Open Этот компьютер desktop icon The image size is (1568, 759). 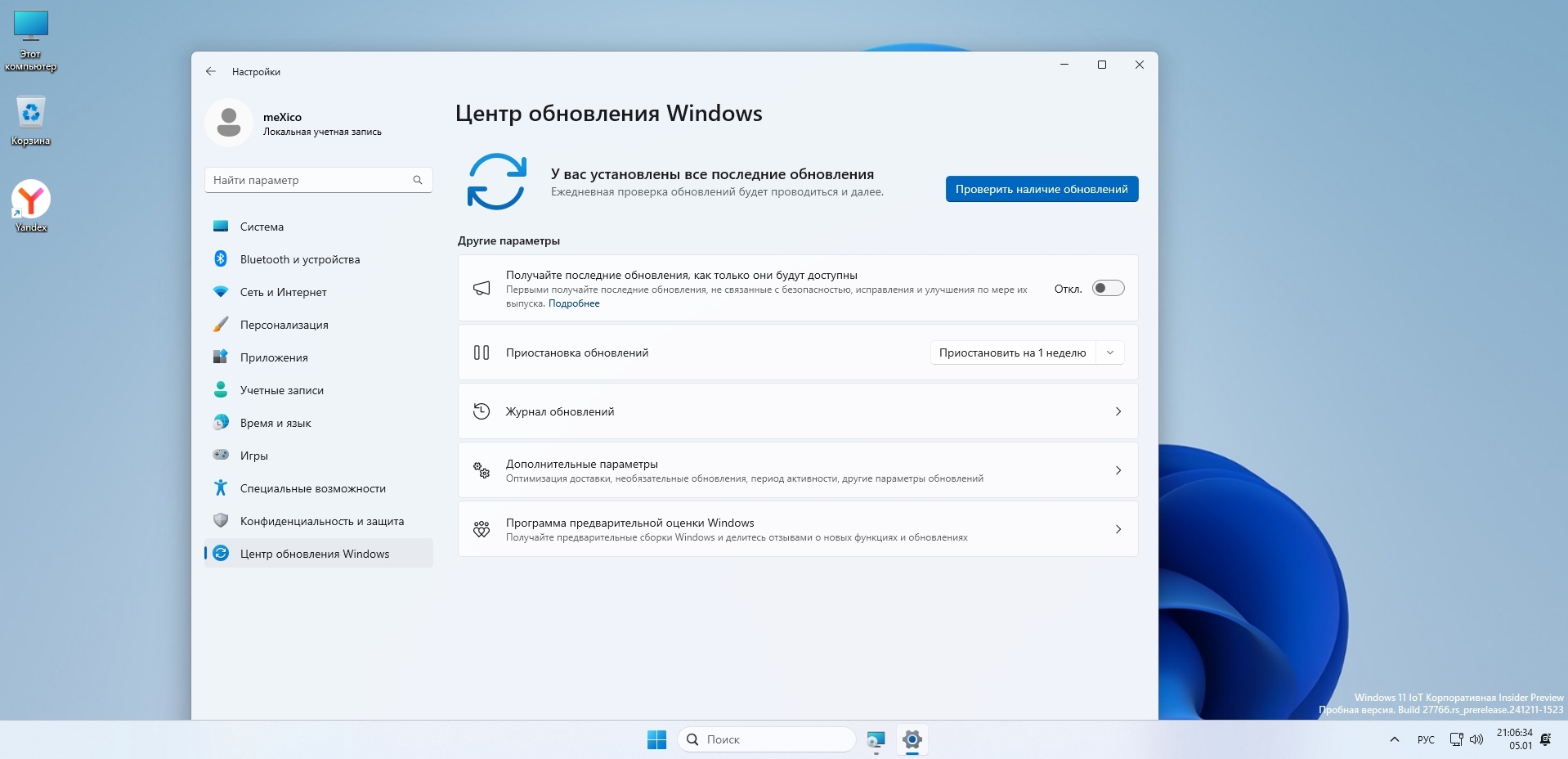pos(31,41)
